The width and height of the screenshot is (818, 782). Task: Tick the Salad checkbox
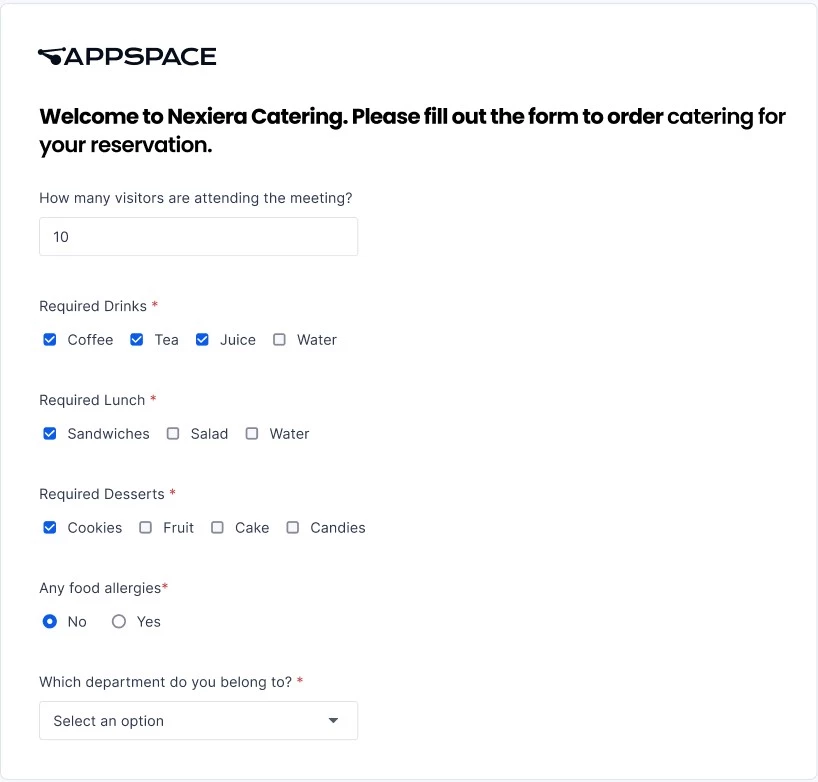click(173, 434)
